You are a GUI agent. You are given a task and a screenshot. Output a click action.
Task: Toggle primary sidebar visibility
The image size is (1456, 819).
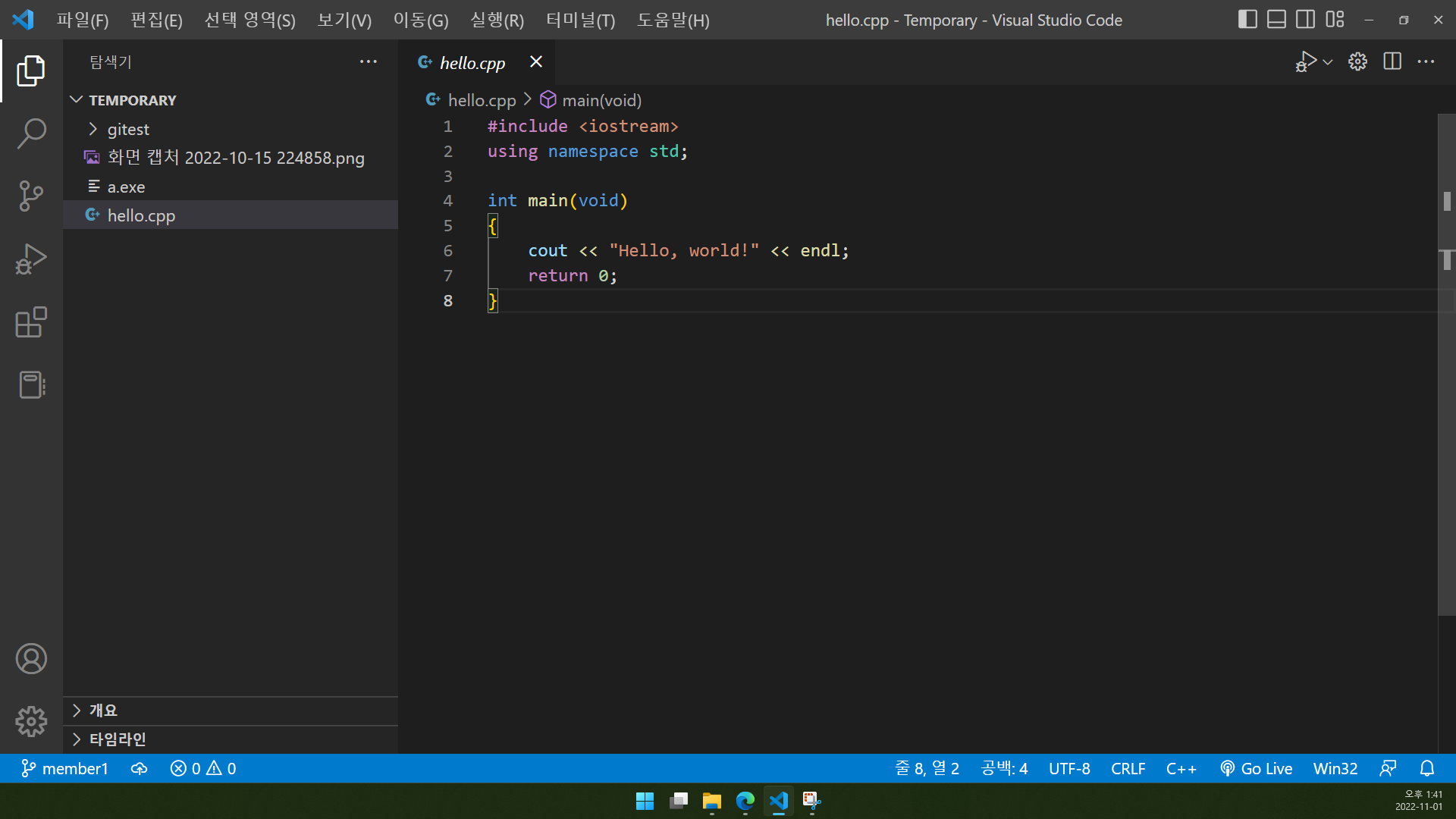tap(1247, 20)
